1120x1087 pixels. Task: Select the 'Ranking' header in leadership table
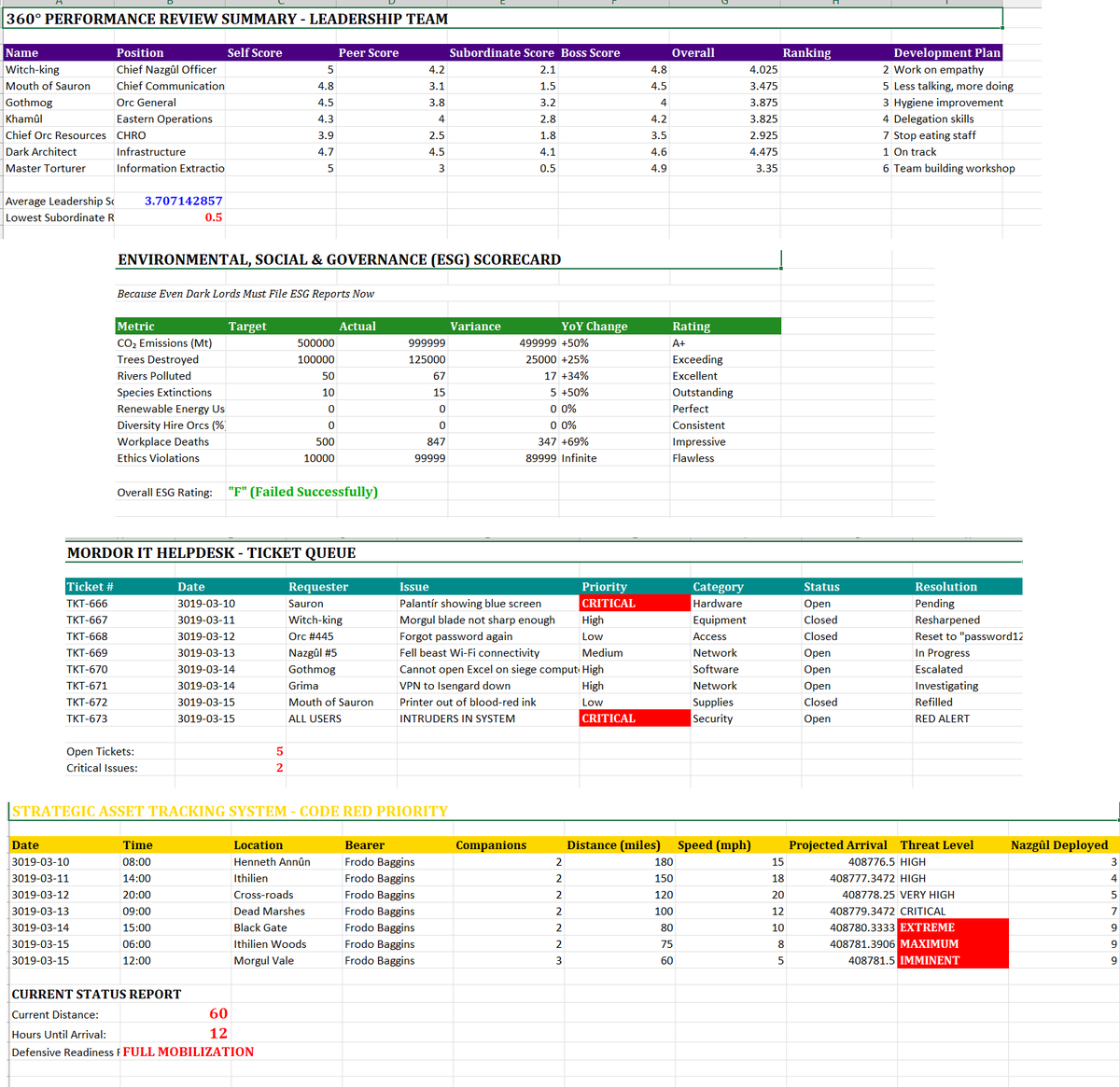coord(835,53)
